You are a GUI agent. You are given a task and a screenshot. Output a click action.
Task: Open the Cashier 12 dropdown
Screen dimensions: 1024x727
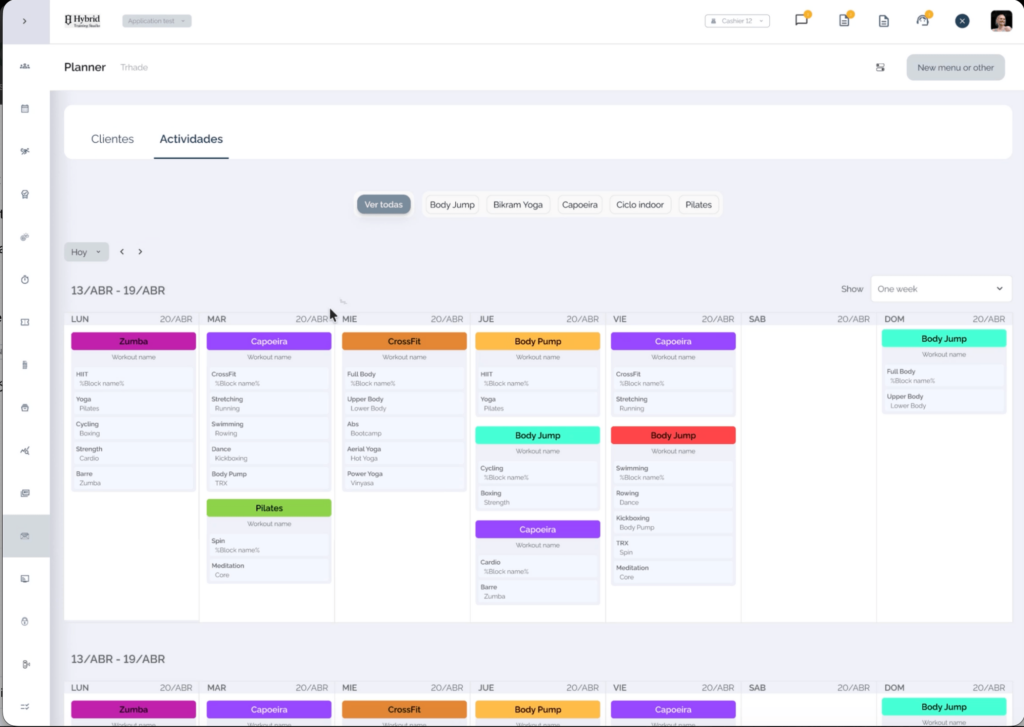737,21
